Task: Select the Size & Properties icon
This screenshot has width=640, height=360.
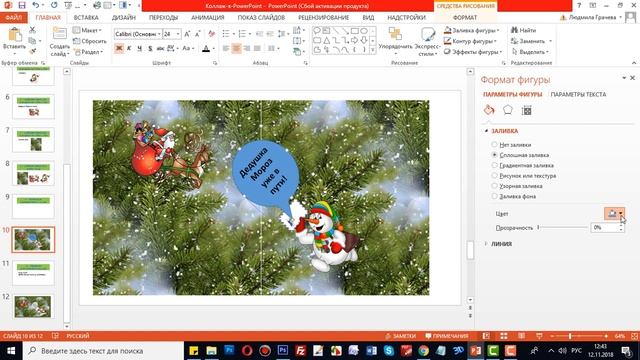Action: tap(527, 110)
